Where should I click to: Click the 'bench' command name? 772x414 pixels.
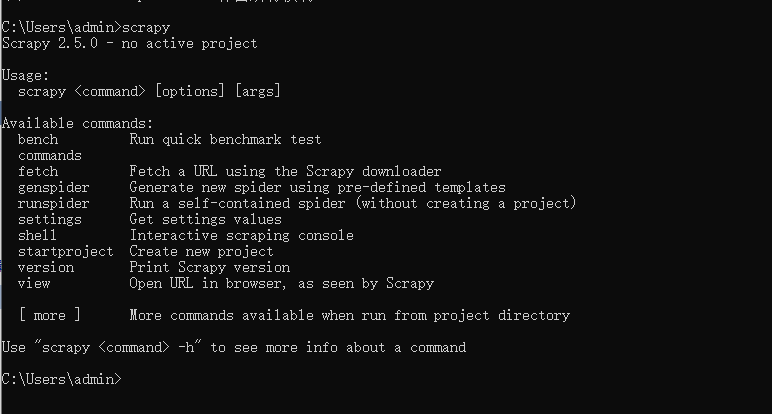point(38,139)
